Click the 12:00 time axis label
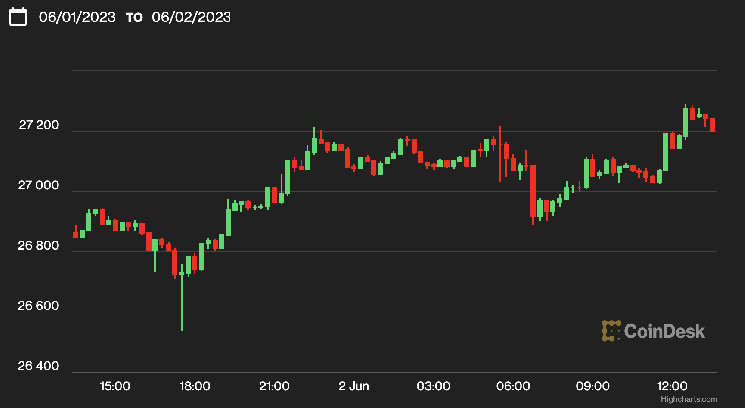Screen dimensions: 745x408 coord(672,386)
